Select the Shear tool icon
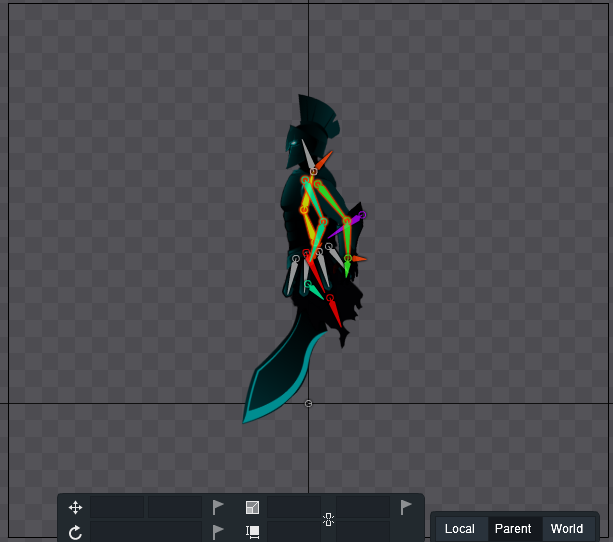The image size is (613, 542). (x=253, y=531)
